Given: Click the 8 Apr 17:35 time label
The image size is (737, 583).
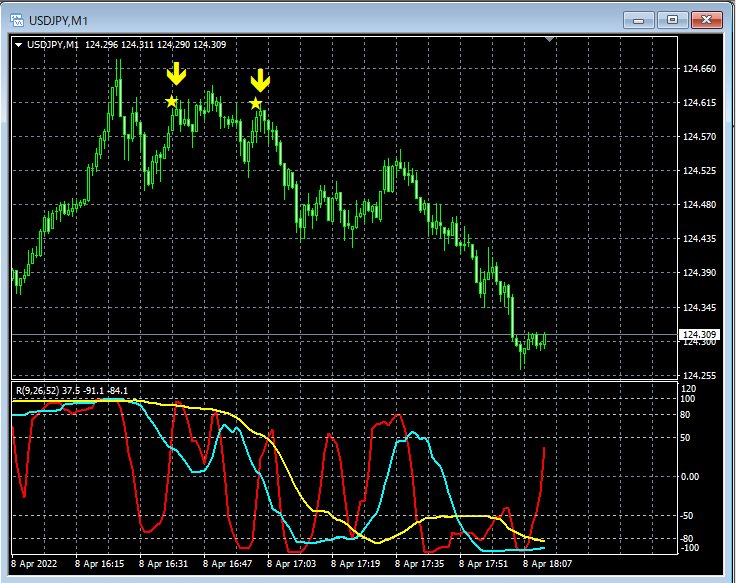Looking at the screenshot, I should (x=419, y=563).
